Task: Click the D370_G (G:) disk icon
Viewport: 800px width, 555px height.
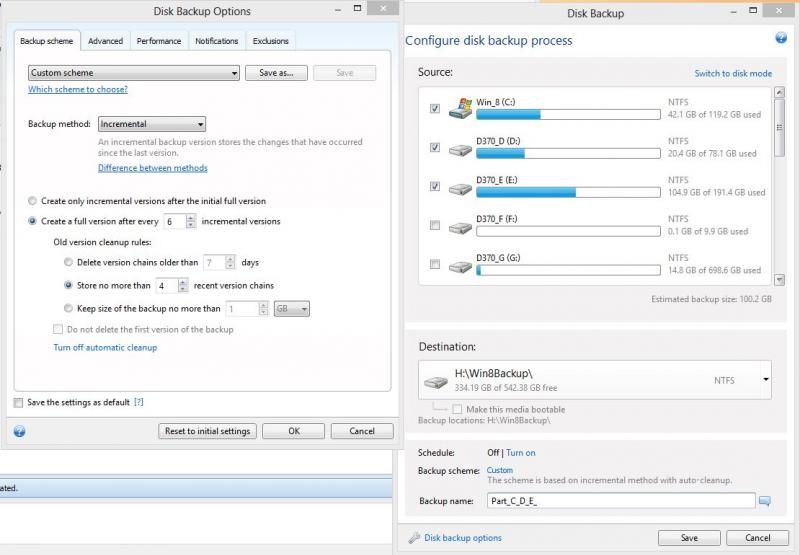Action: [460, 265]
